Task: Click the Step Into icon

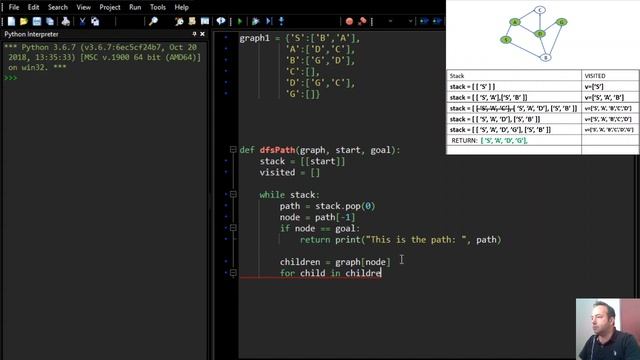Action: click(x=281, y=21)
